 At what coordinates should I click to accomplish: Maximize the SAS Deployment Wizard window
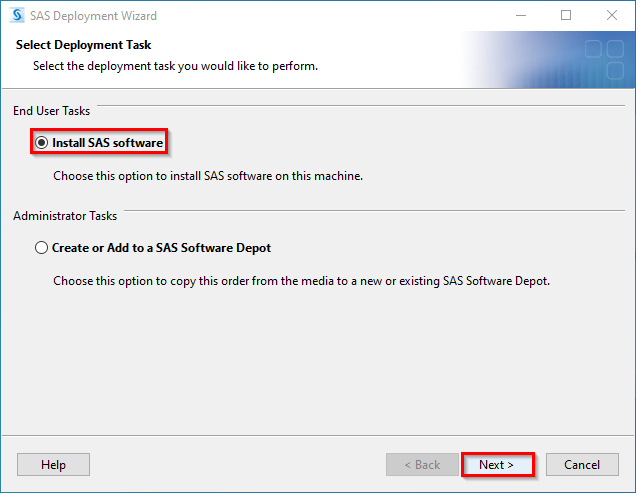[x=566, y=15]
